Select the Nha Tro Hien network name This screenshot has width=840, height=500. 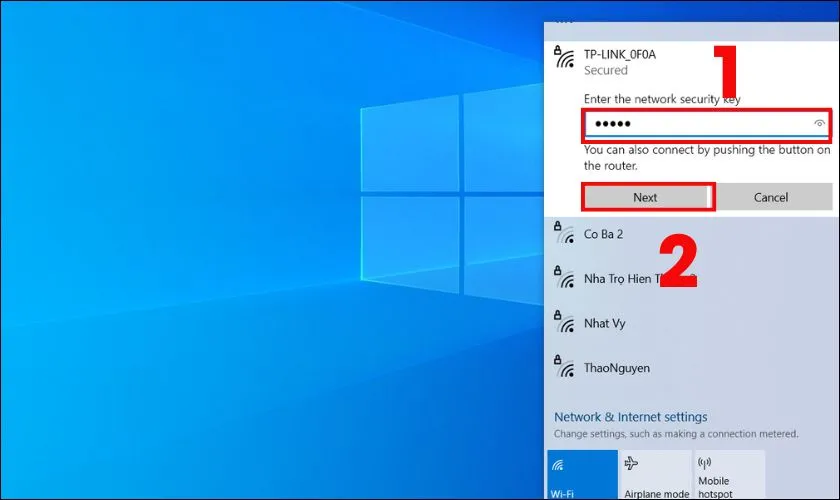pos(630,279)
